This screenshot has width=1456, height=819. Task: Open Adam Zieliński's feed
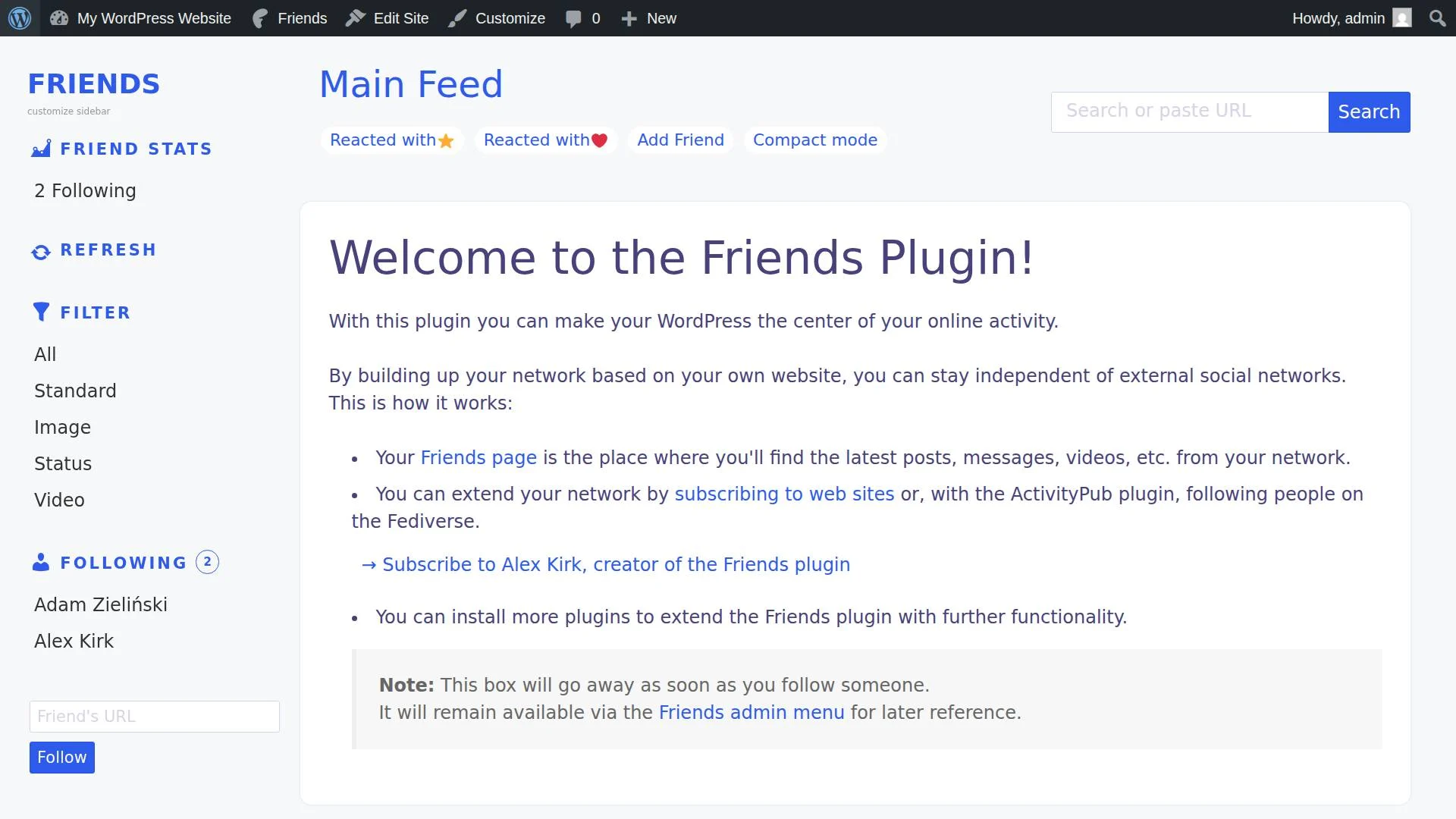[x=101, y=605]
